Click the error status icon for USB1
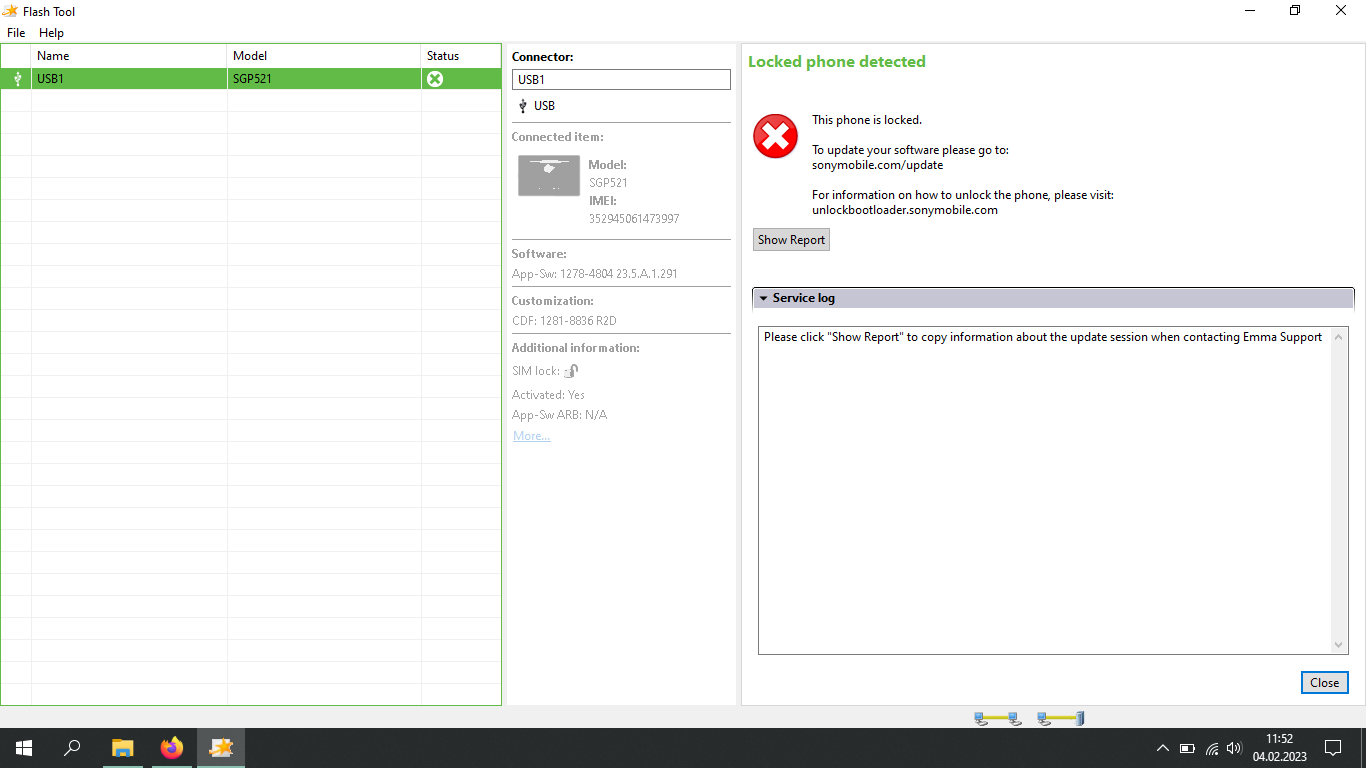The image size is (1366, 768). 435,79
